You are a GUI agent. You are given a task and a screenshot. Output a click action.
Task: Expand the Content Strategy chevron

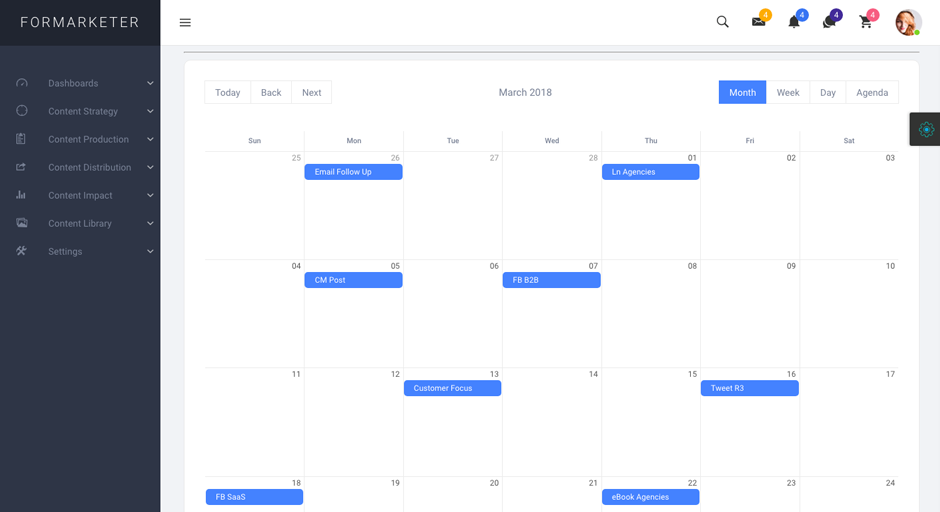(x=150, y=112)
